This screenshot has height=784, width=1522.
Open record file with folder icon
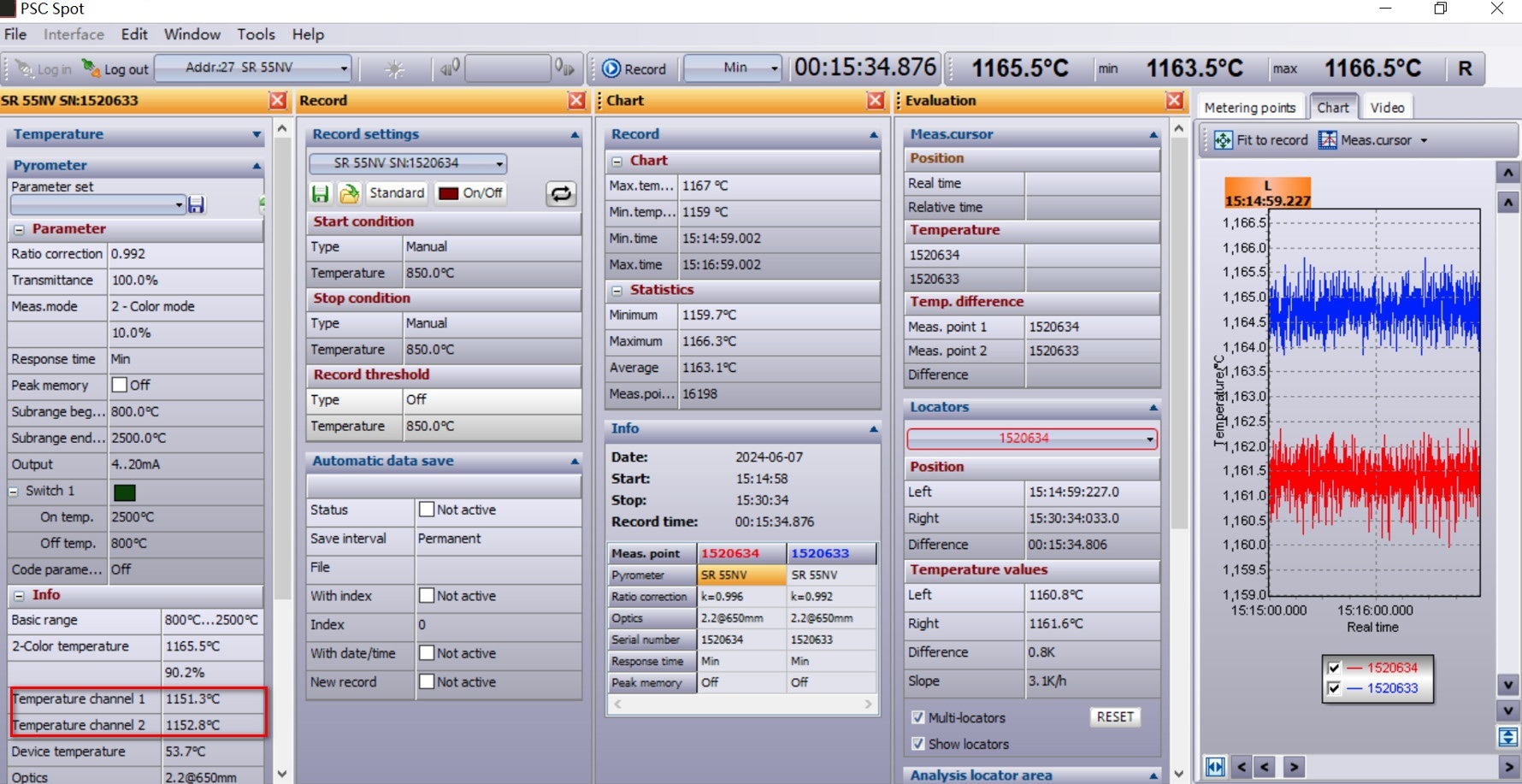tap(349, 193)
